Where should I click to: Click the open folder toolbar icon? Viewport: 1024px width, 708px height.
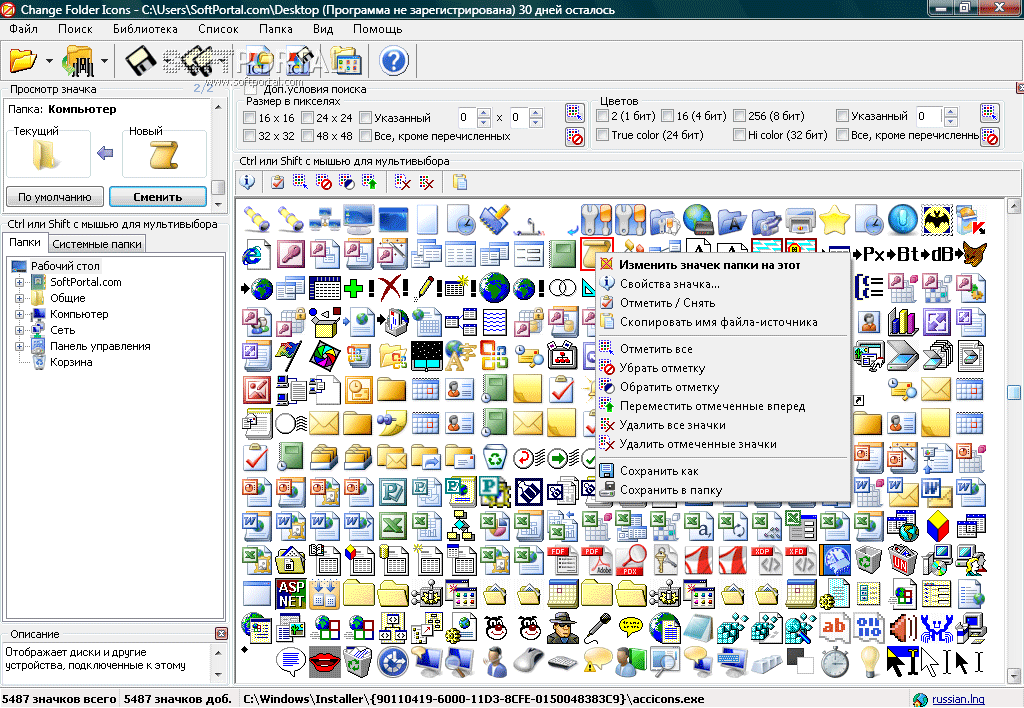(x=23, y=61)
